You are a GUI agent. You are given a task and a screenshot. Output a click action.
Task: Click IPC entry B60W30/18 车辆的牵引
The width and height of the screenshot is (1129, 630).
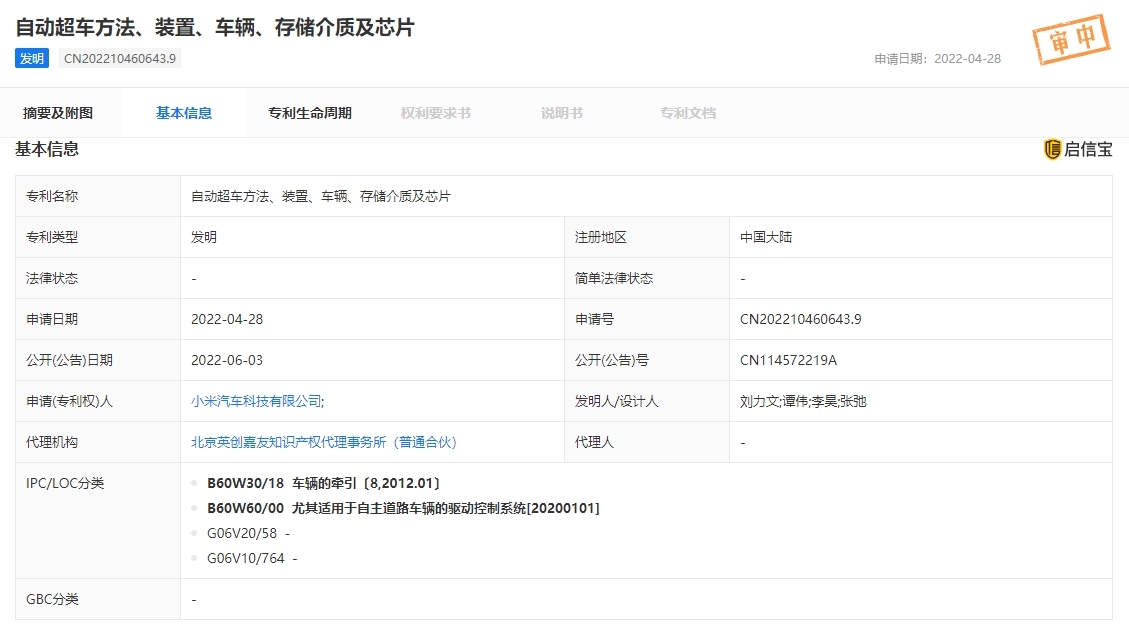323,483
